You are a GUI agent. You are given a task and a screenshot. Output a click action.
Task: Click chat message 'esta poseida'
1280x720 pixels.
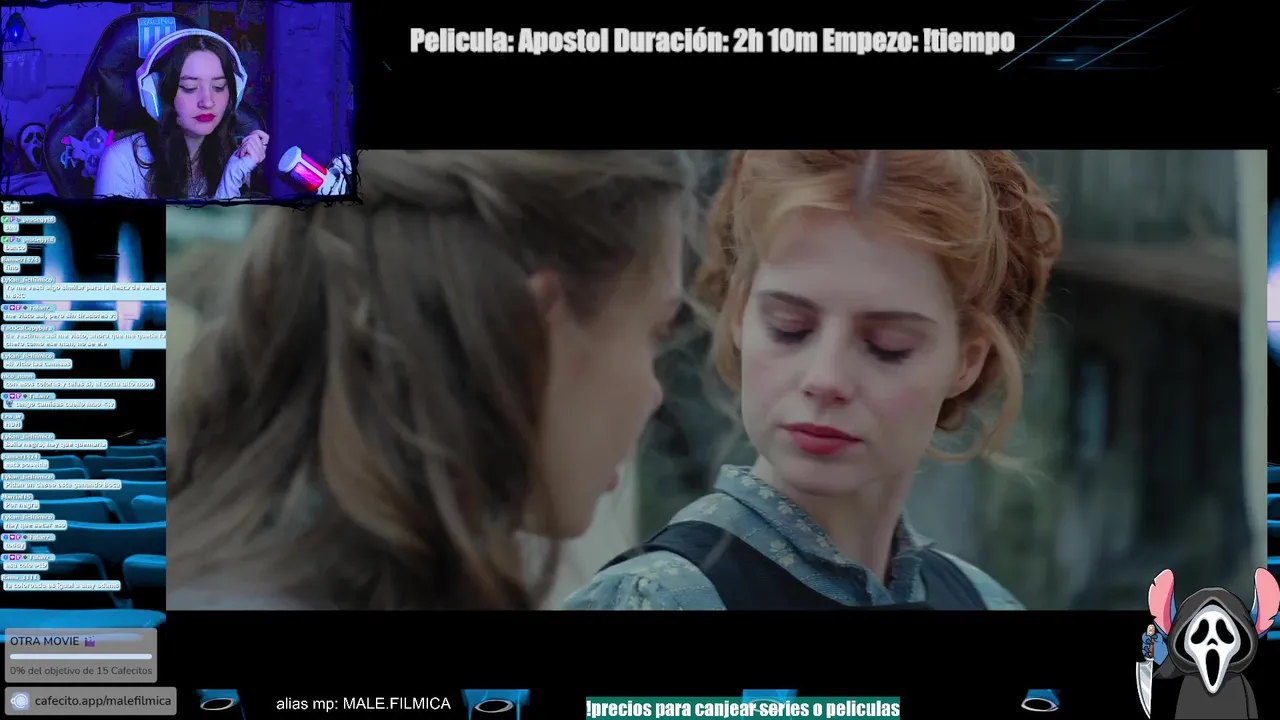tap(26, 465)
